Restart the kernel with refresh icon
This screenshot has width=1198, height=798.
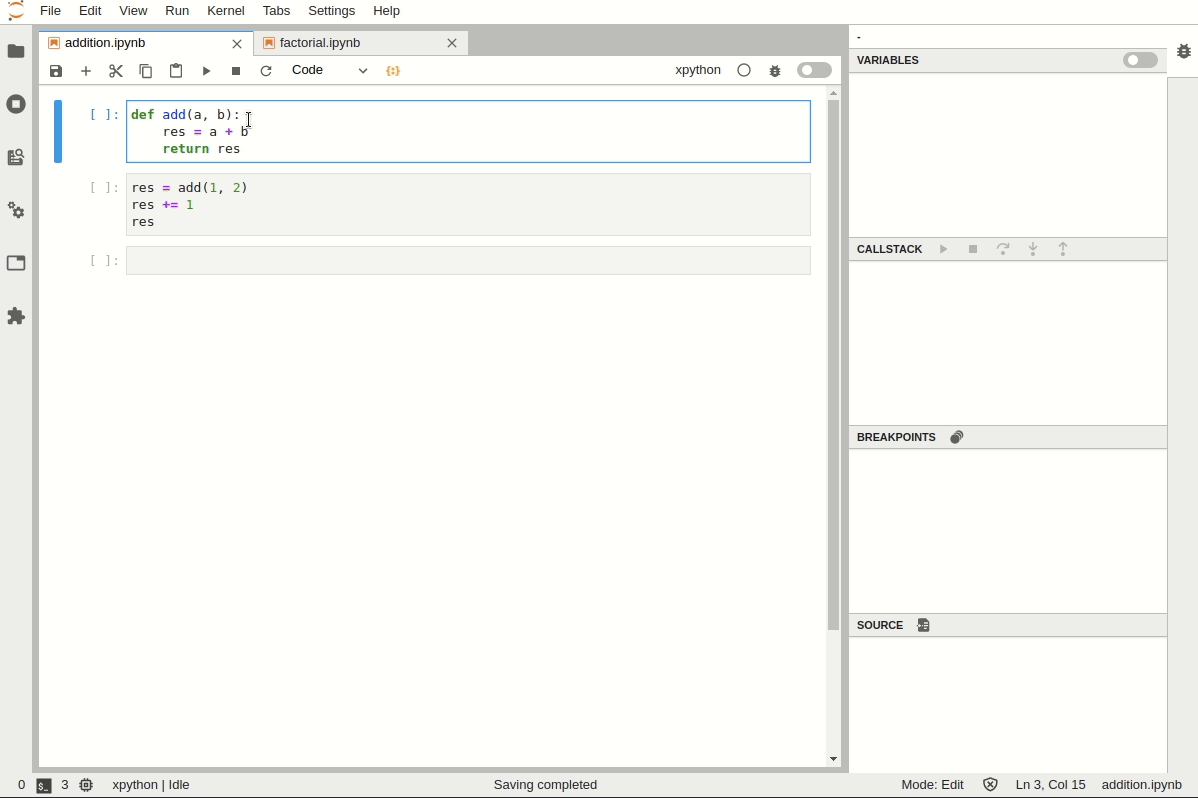(x=266, y=70)
